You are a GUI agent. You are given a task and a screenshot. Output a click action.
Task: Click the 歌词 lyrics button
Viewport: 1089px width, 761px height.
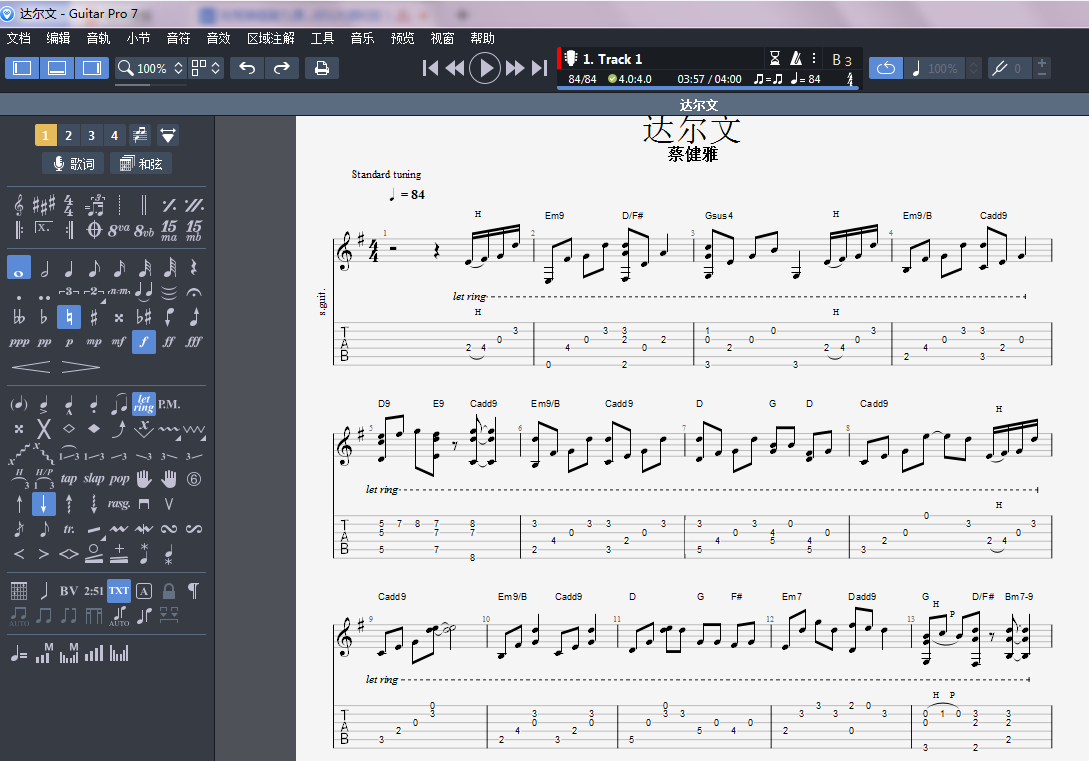(73, 164)
